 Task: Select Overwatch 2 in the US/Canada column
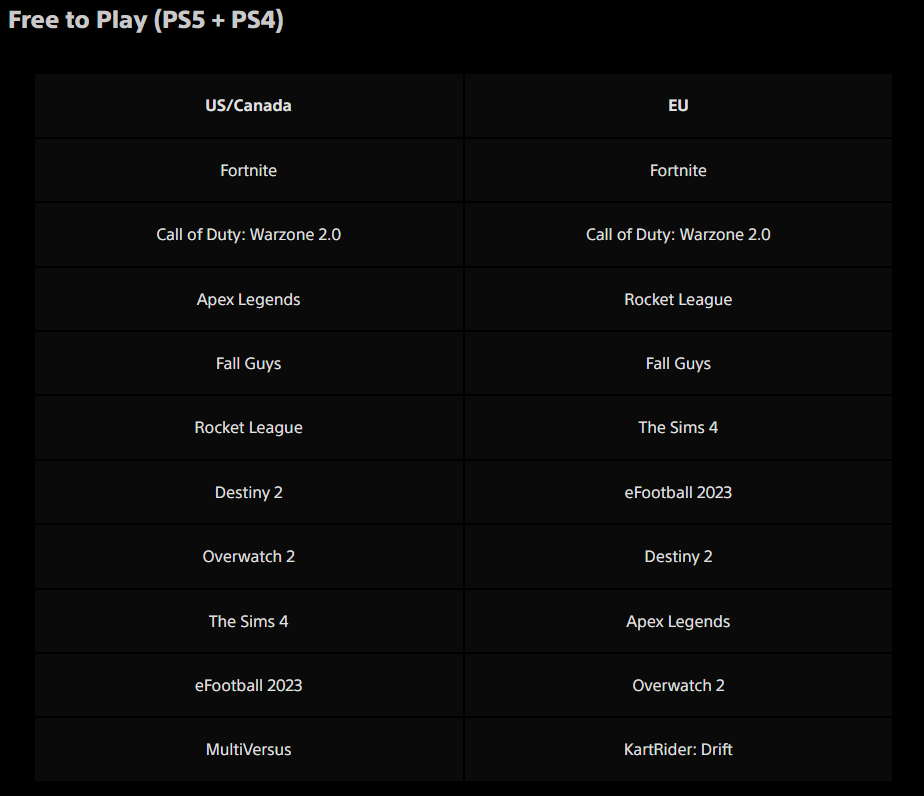pyautogui.click(x=248, y=556)
